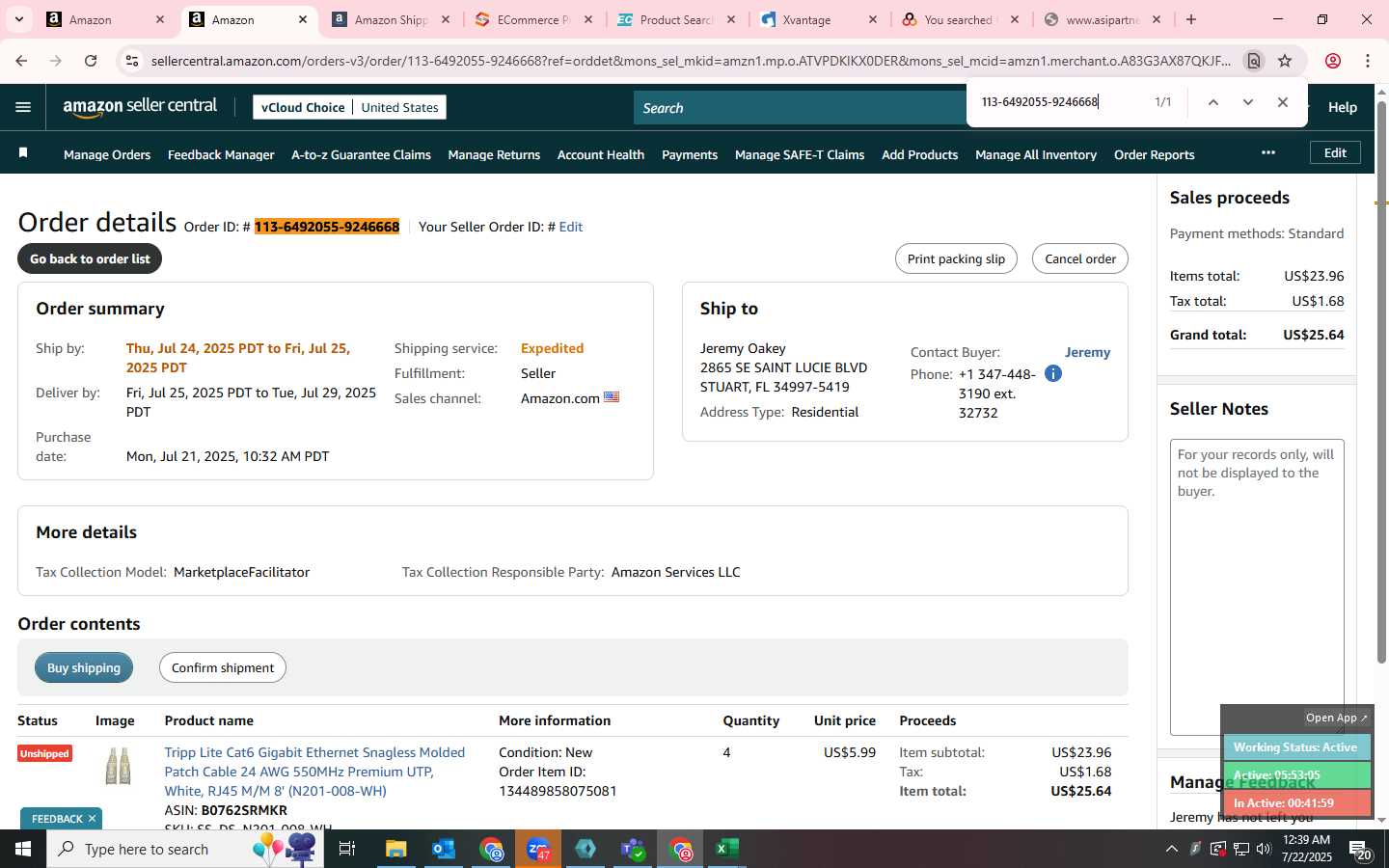Switch to the Xvantage tab
Screen dimensions: 1389x868
818,19
